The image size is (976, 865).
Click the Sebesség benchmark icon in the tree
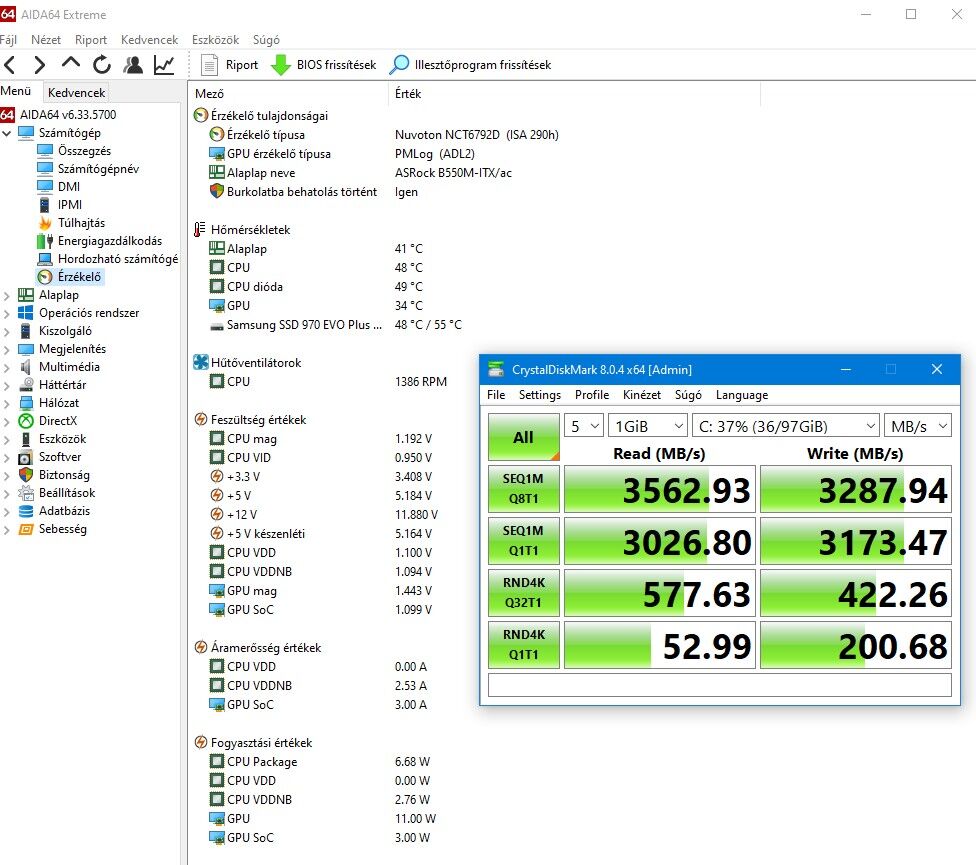26,530
